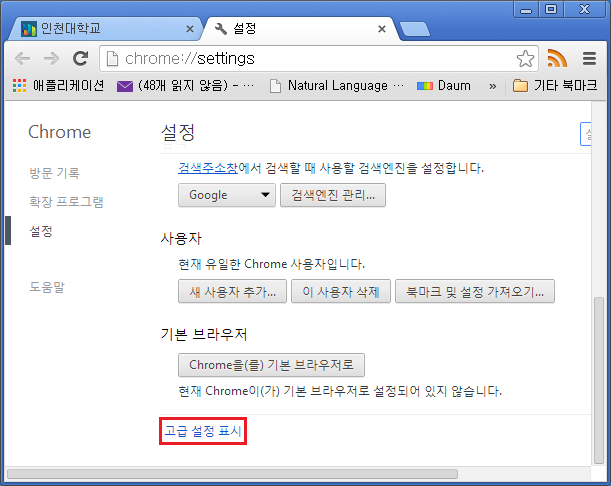Reload the page with refresh icon
Viewport: 611px width, 486px height.
81,58
